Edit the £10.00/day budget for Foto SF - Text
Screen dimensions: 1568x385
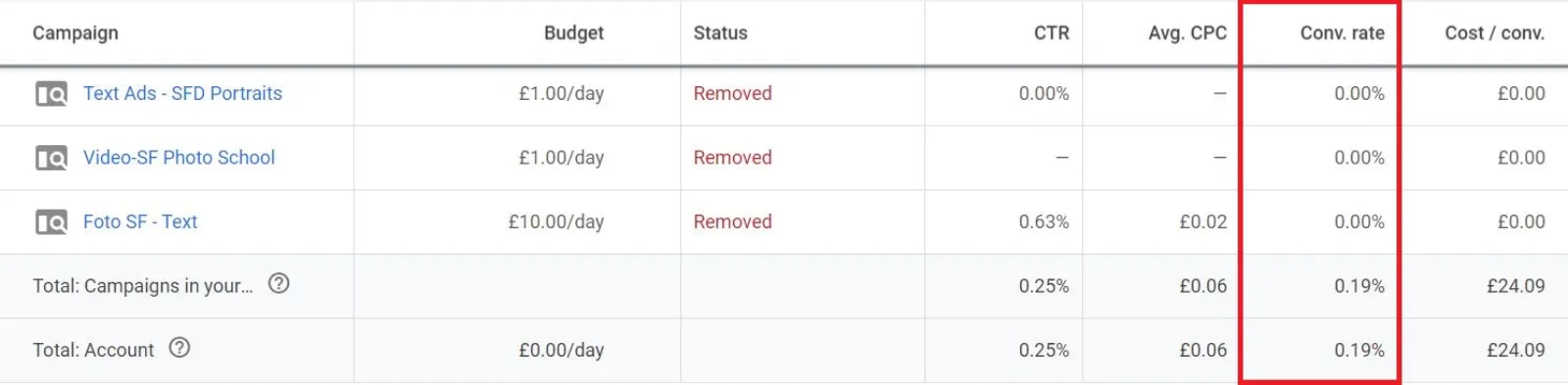tap(556, 221)
